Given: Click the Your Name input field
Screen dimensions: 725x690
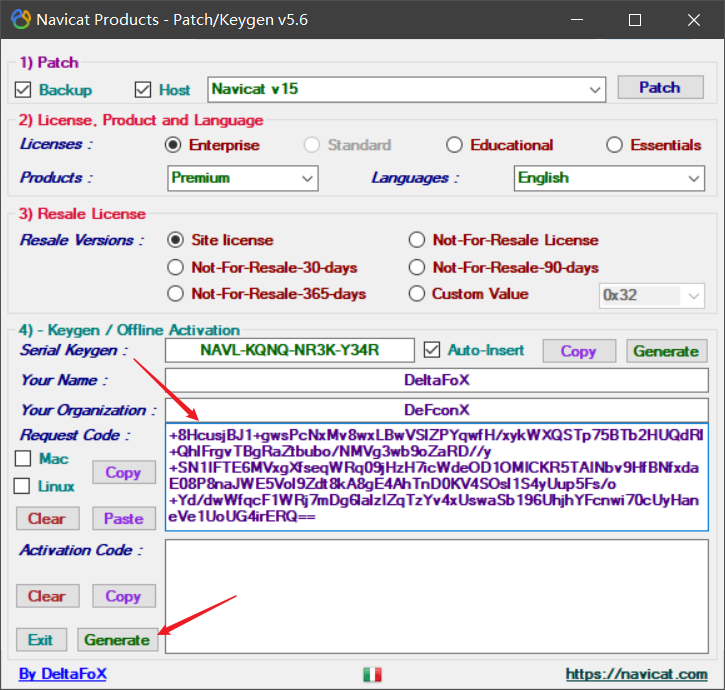Looking at the screenshot, I should [x=436, y=380].
